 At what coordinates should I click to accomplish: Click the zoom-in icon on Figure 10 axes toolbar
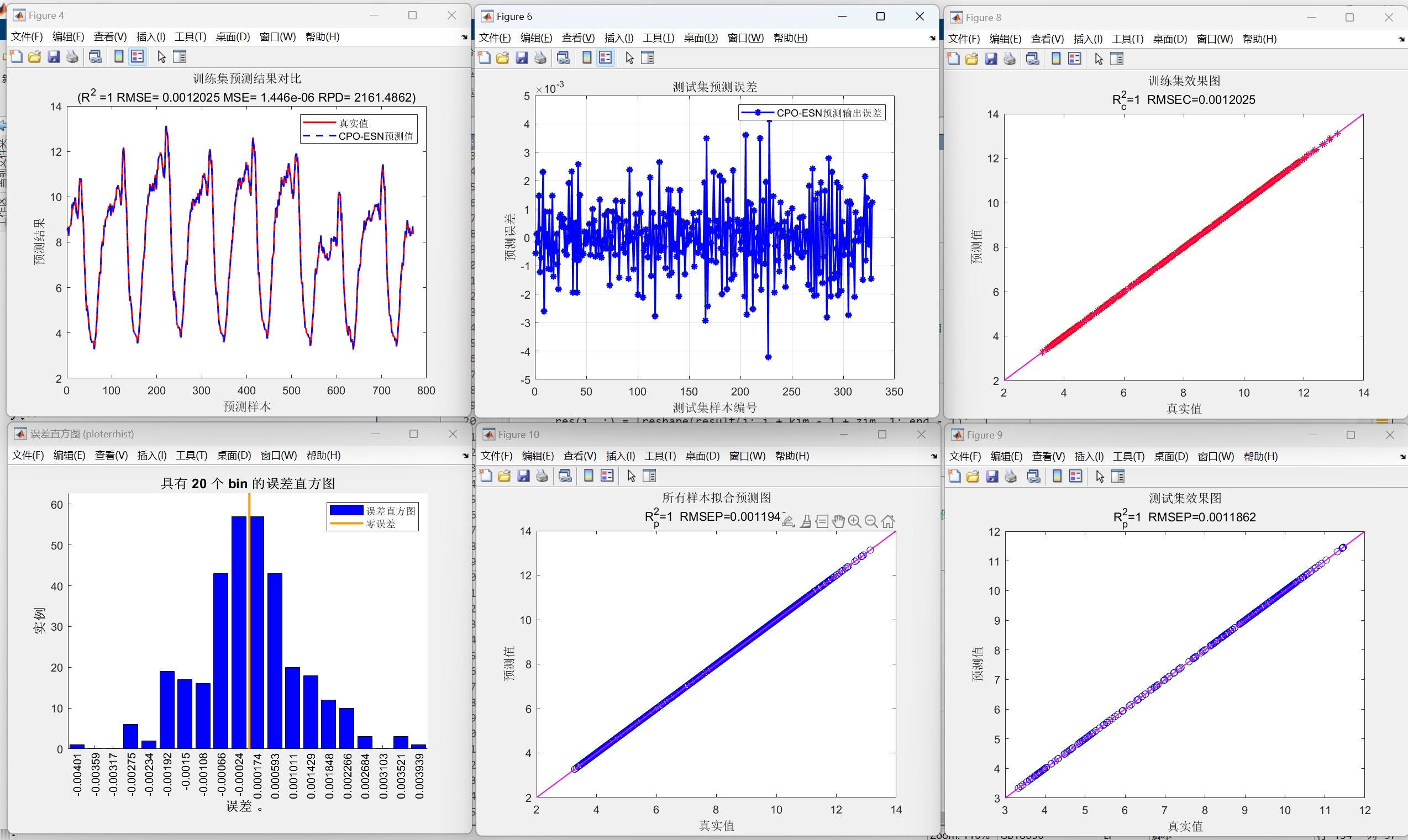pos(855,521)
